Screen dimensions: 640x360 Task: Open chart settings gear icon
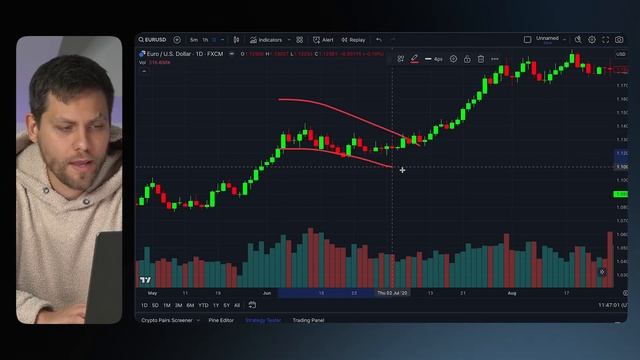(592, 40)
